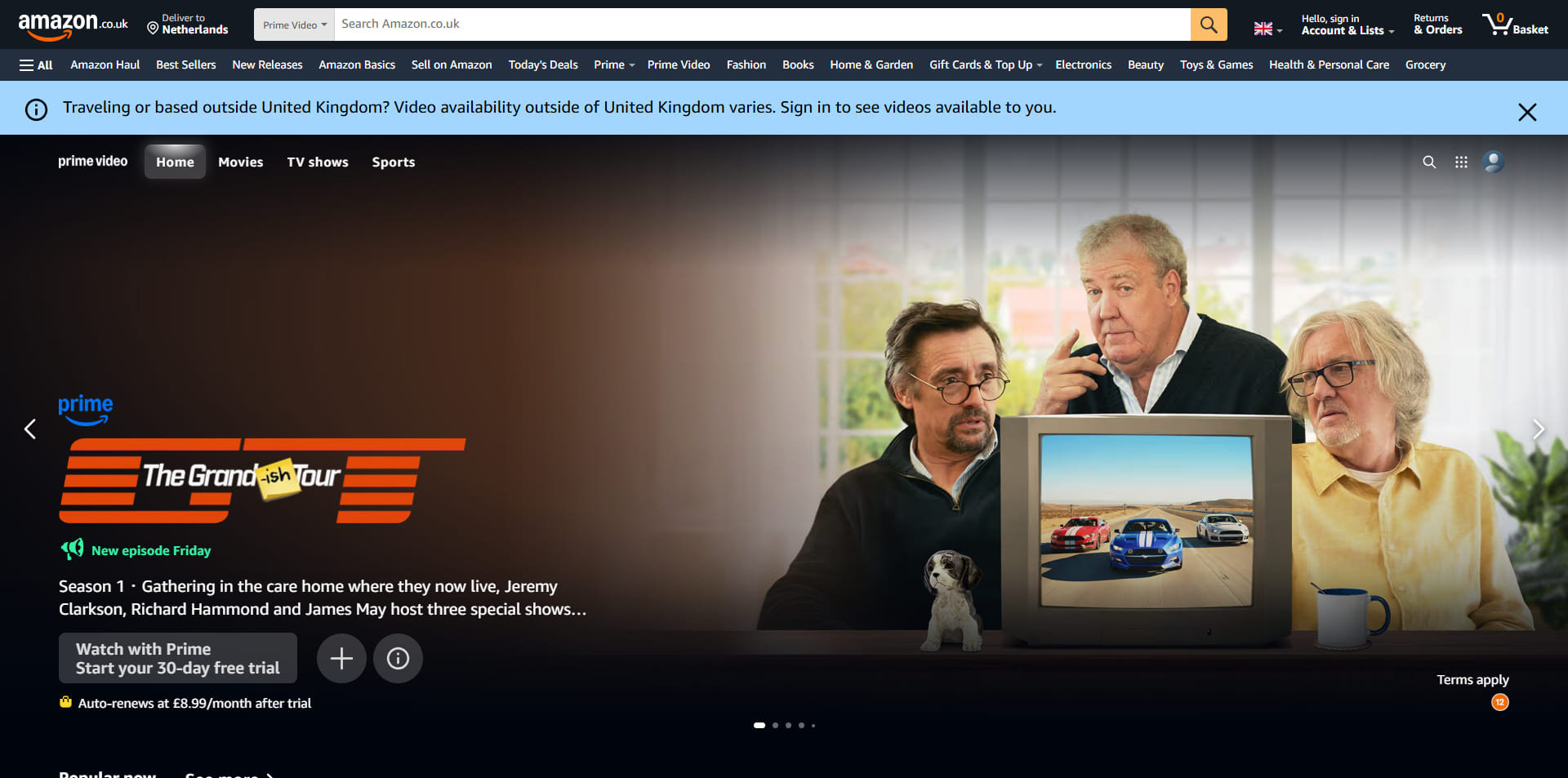
Task: Select the Home tab in Prime Video
Action: tap(175, 162)
